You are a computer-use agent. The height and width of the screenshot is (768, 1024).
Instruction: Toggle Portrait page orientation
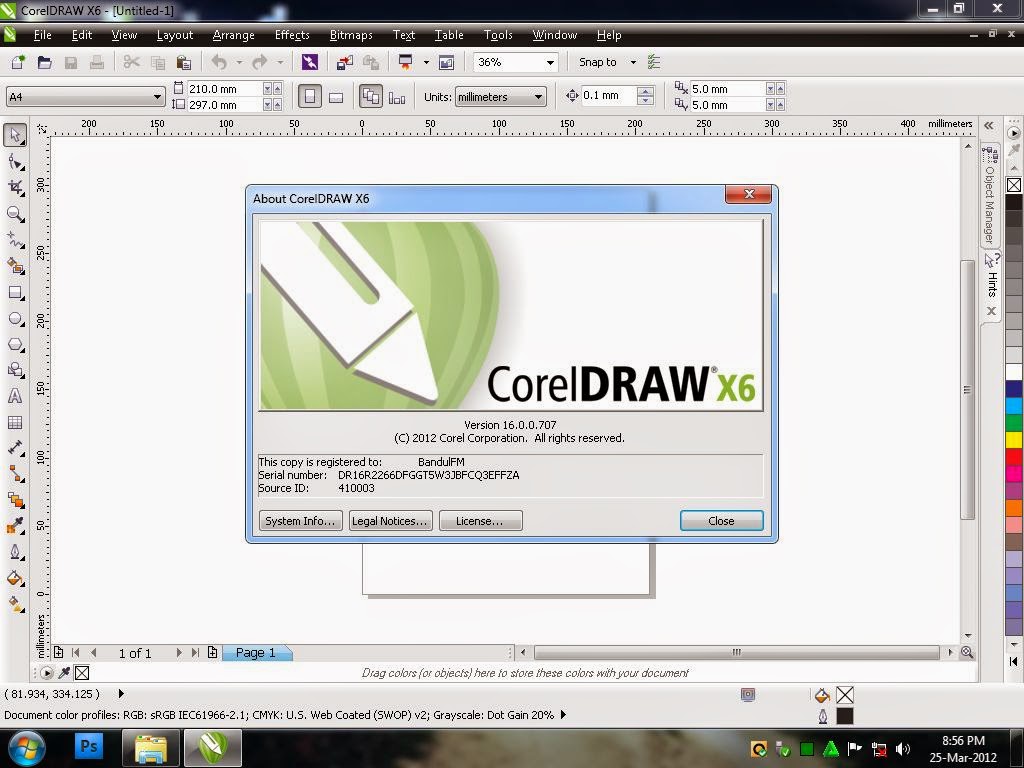coord(310,97)
